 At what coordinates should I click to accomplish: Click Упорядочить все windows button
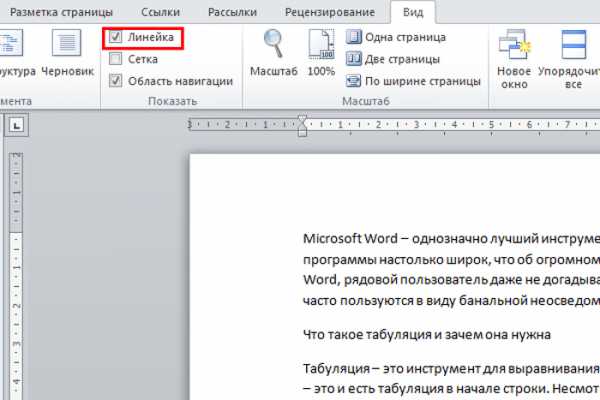(x=569, y=59)
